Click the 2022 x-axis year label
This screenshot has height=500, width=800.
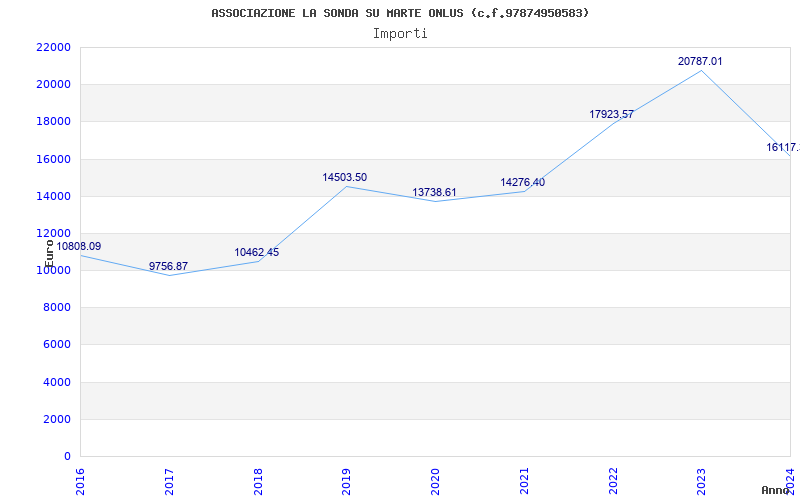613,481
